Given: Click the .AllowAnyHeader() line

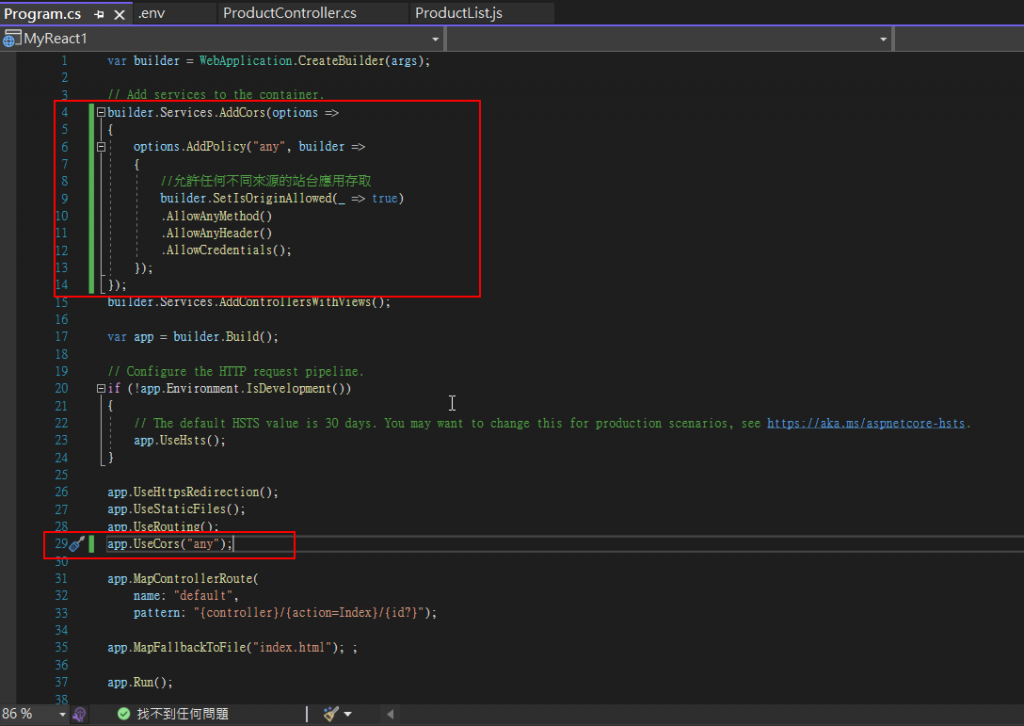Looking at the screenshot, I should click(216, 233).
